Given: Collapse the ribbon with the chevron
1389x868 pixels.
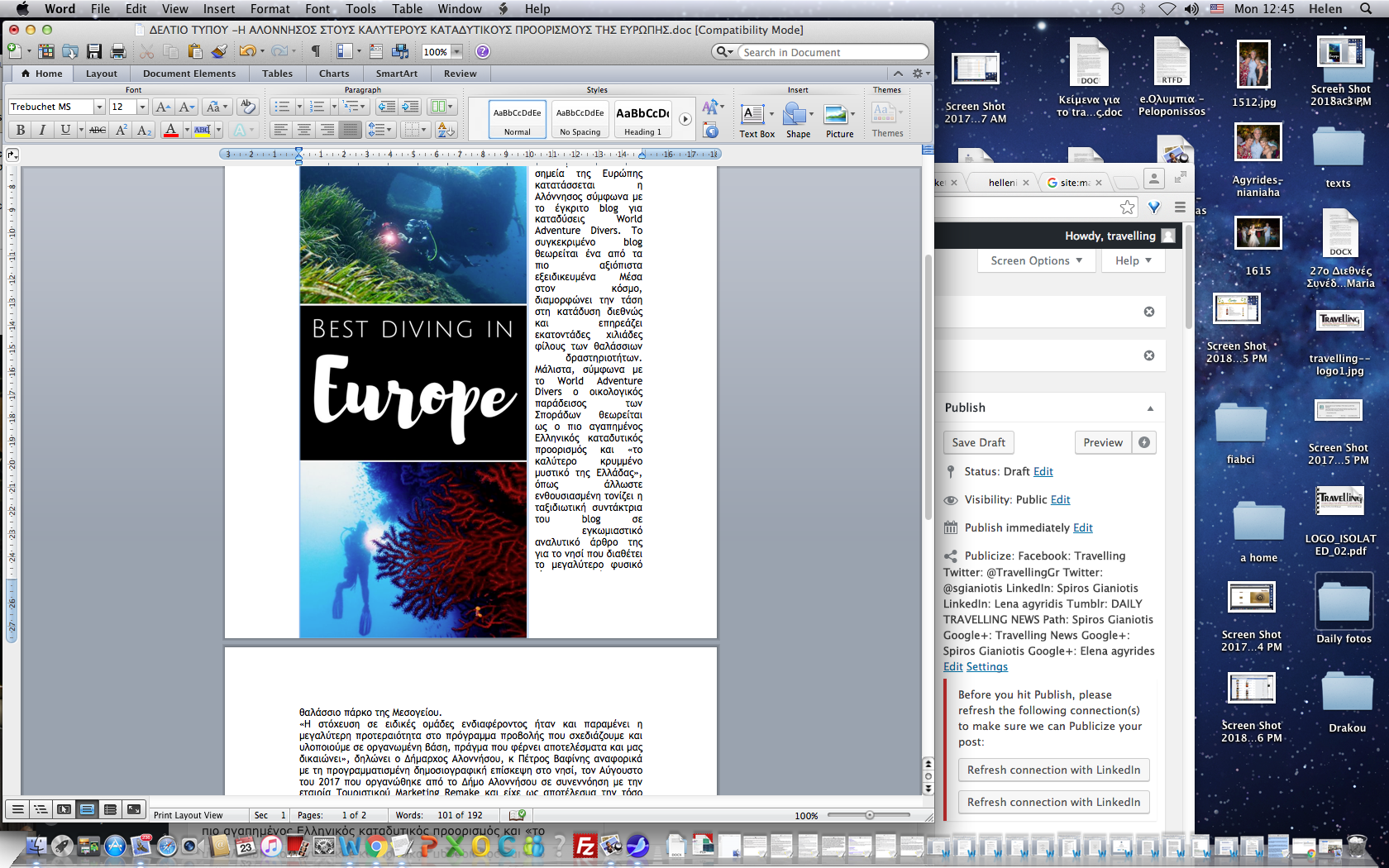Looking at the screenshot, I should [x=898, y=74].
